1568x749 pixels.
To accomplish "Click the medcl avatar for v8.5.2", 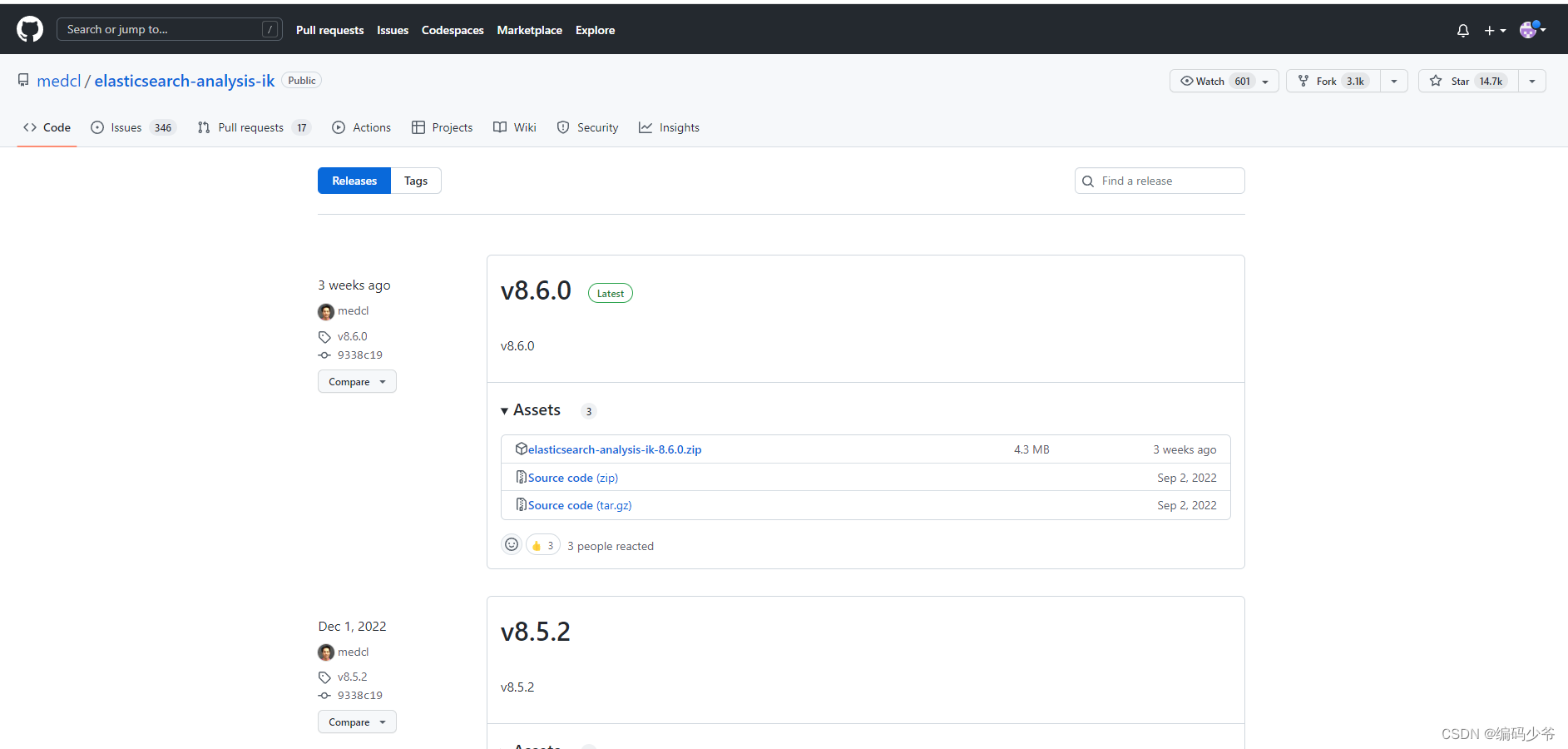I will tap(326, 652).
